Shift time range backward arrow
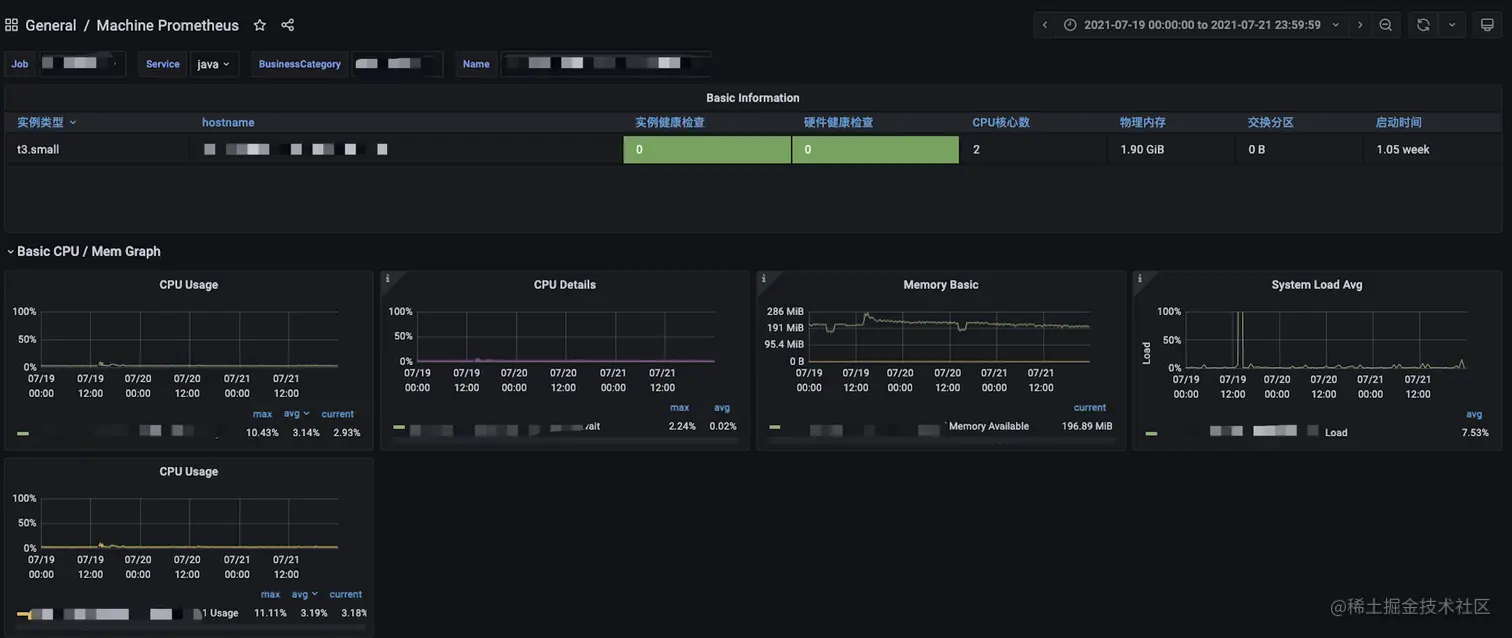The width and height of the screenshot is (1512, 638). tap(1045, 25)
